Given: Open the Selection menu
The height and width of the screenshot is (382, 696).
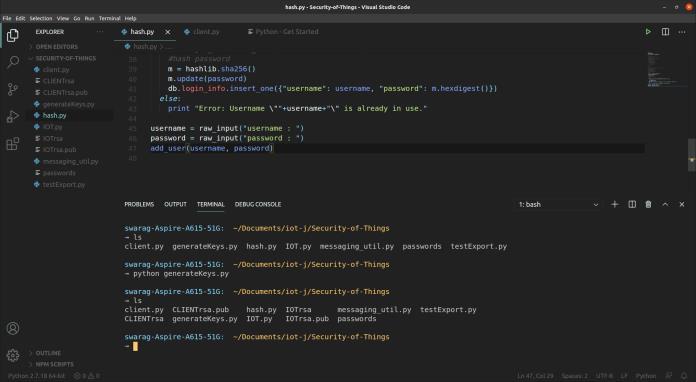Looking at the screenshot, I should [x=41, y=18].
